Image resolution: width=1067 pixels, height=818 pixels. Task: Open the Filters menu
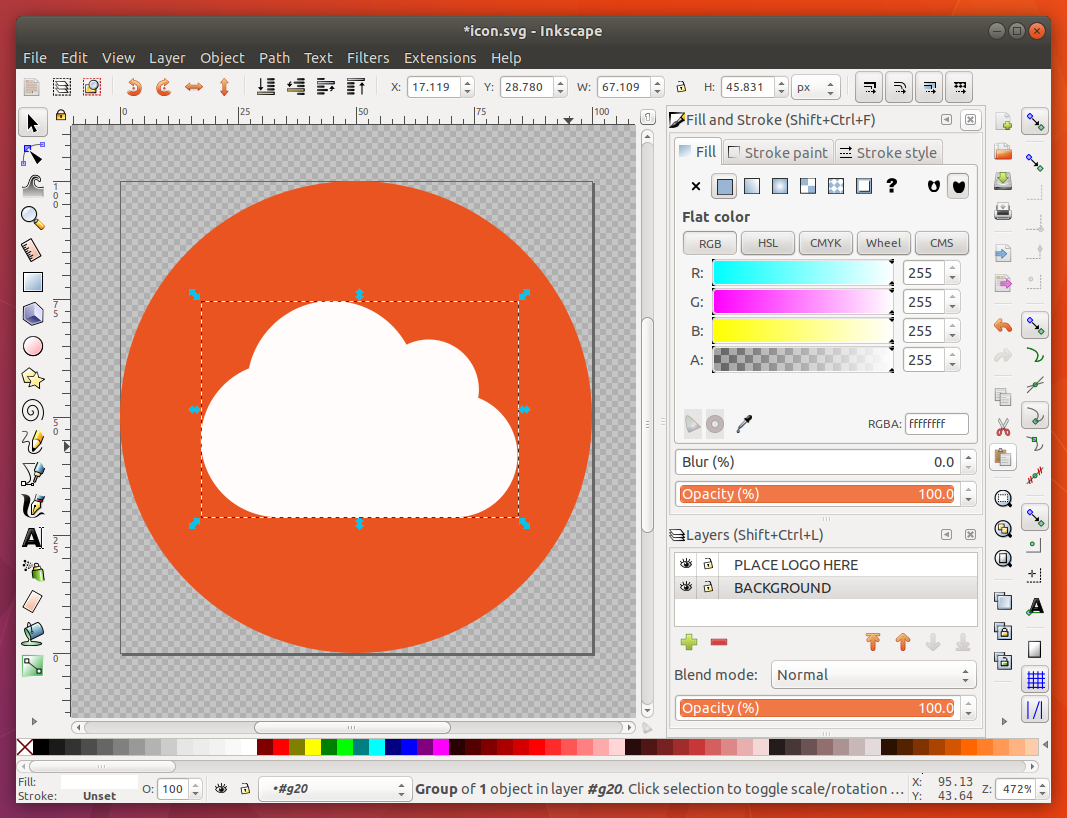coord(368,58)
